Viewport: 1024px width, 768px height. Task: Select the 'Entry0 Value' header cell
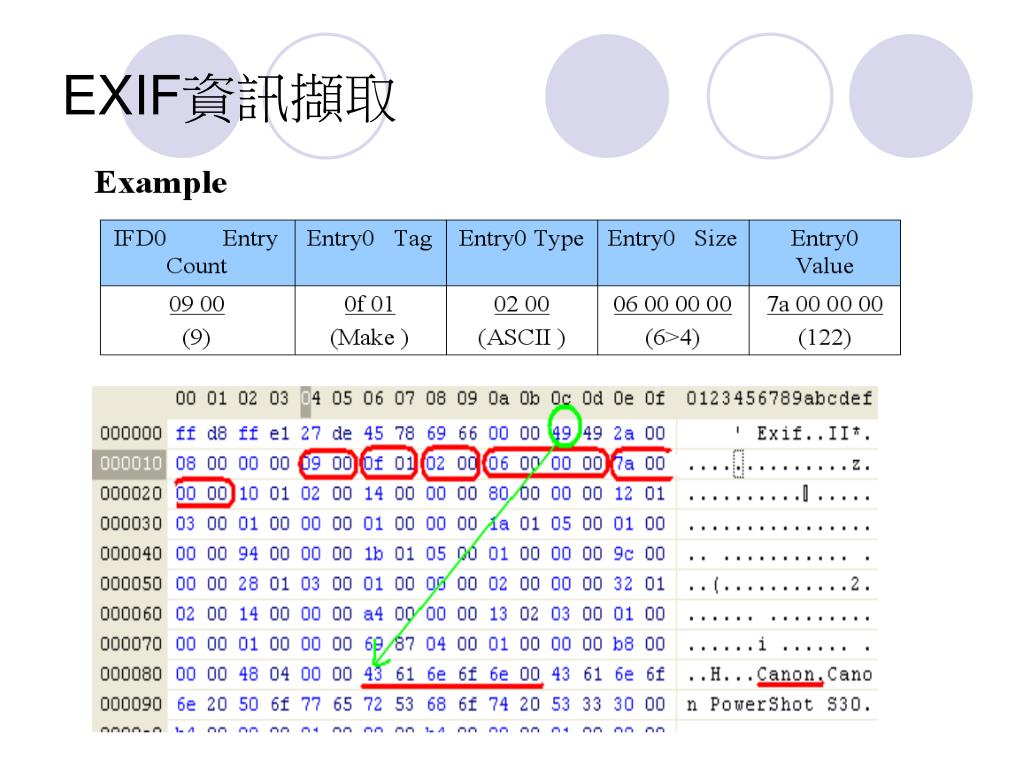pyautogui.click(x=824, y=253)
